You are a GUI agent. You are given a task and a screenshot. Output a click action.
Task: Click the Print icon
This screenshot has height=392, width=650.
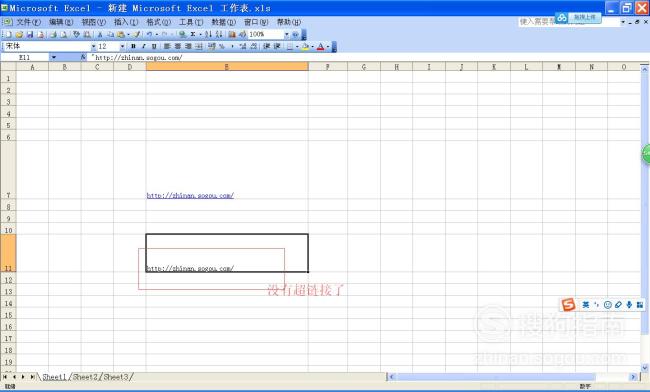53,34
